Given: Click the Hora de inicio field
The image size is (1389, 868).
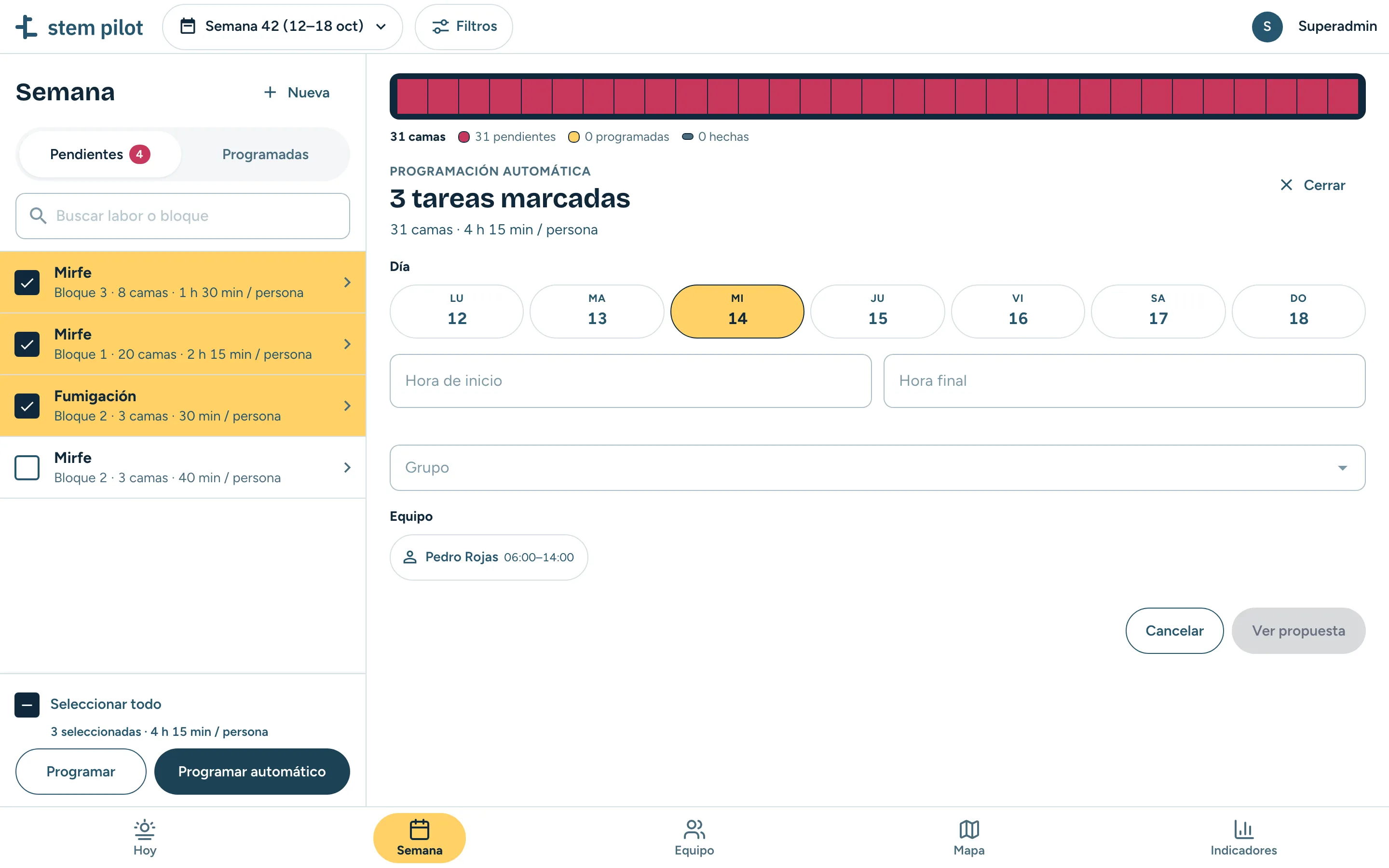Looking at the screenshot, I should pos(630,380).
